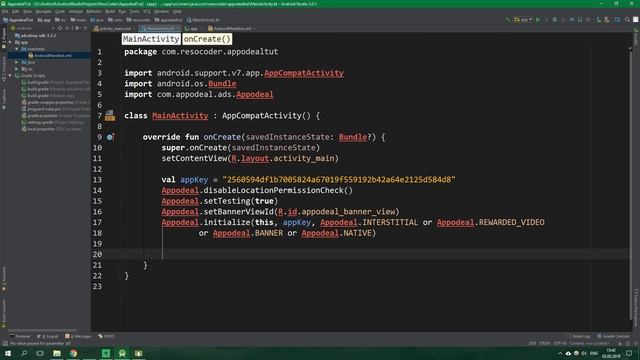The image size is (640, 360).
Task: Open the View menu
Action: coord(27,11)
